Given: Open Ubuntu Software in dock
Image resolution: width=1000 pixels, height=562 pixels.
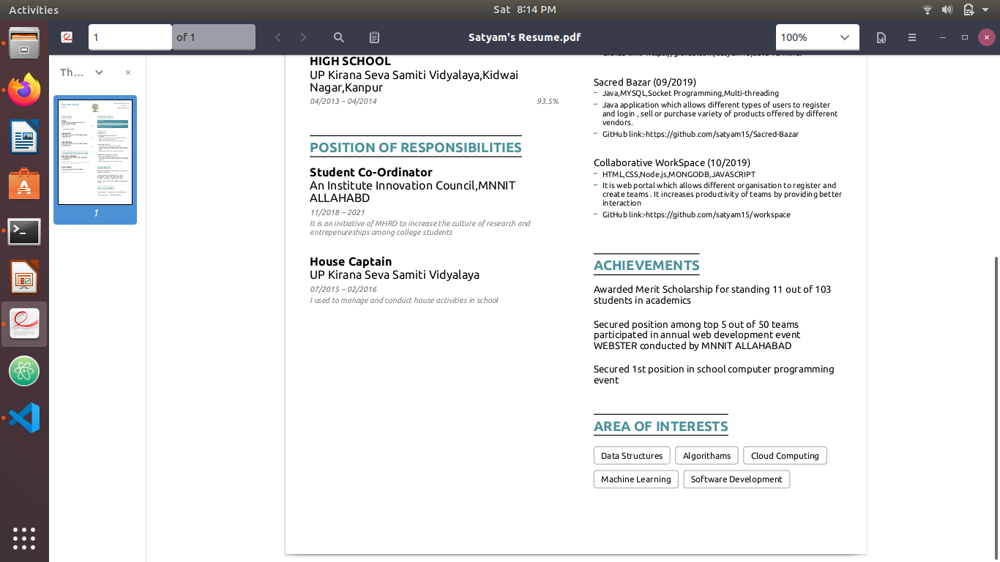Looking at the screenshot, I should (x=24, y=184).
